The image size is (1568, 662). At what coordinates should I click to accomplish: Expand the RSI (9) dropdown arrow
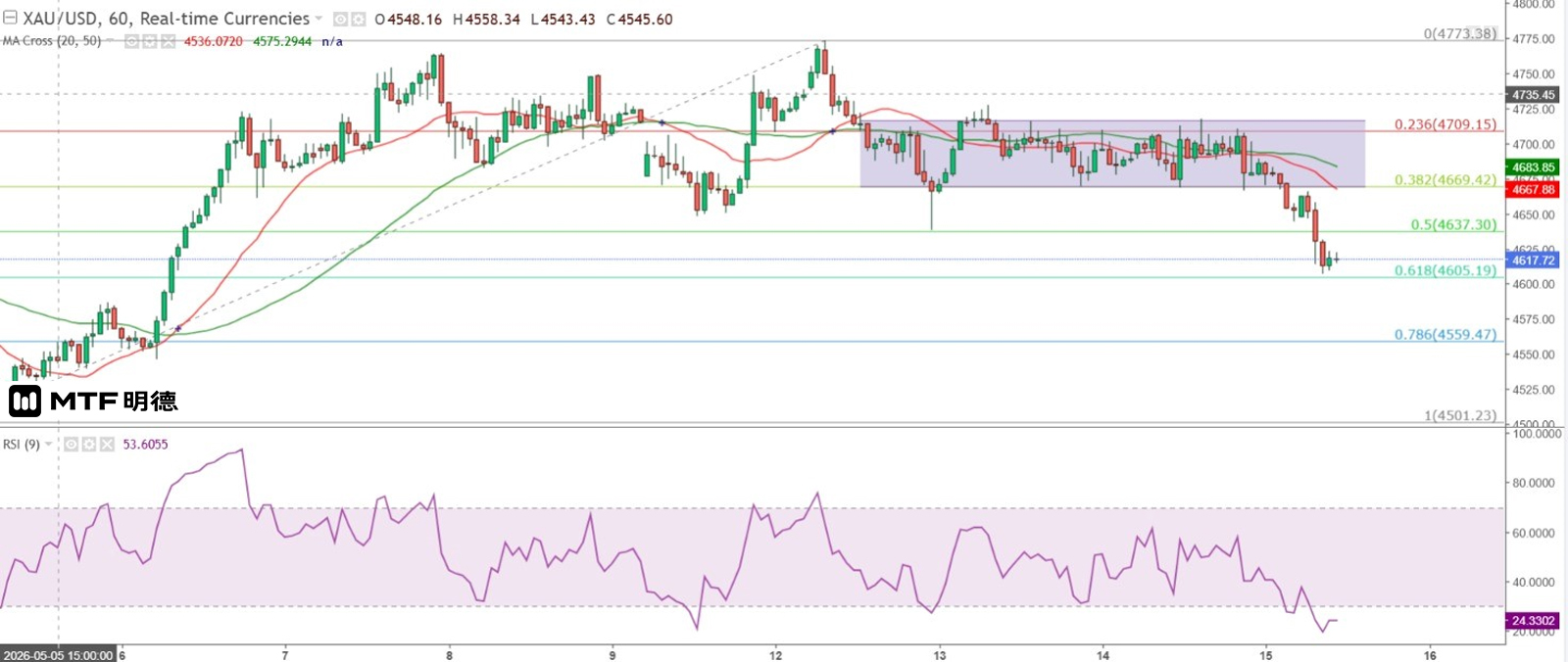point(49,445)
